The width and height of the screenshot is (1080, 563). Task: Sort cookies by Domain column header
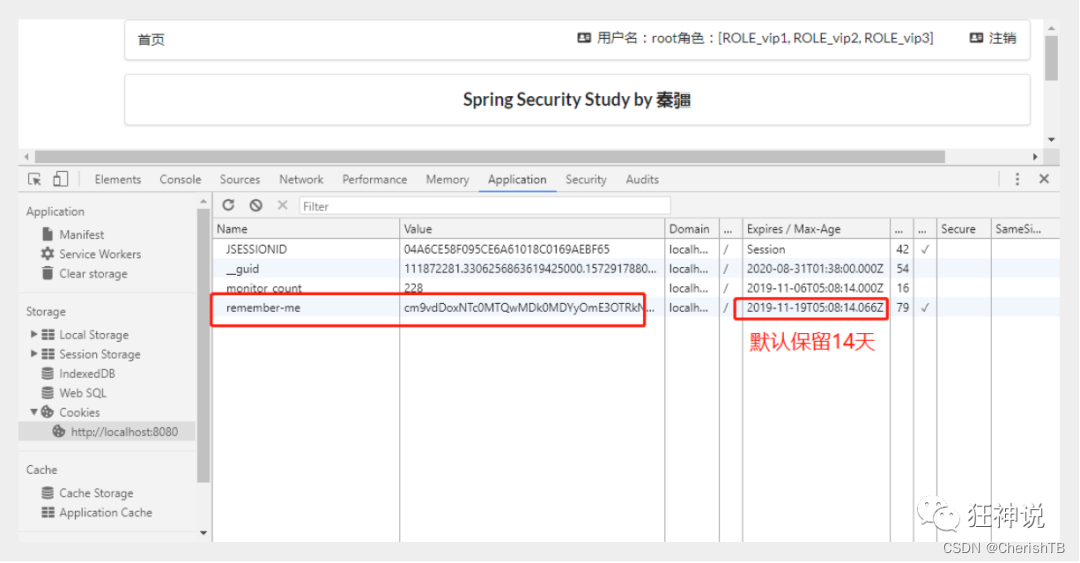pos(692,229)
